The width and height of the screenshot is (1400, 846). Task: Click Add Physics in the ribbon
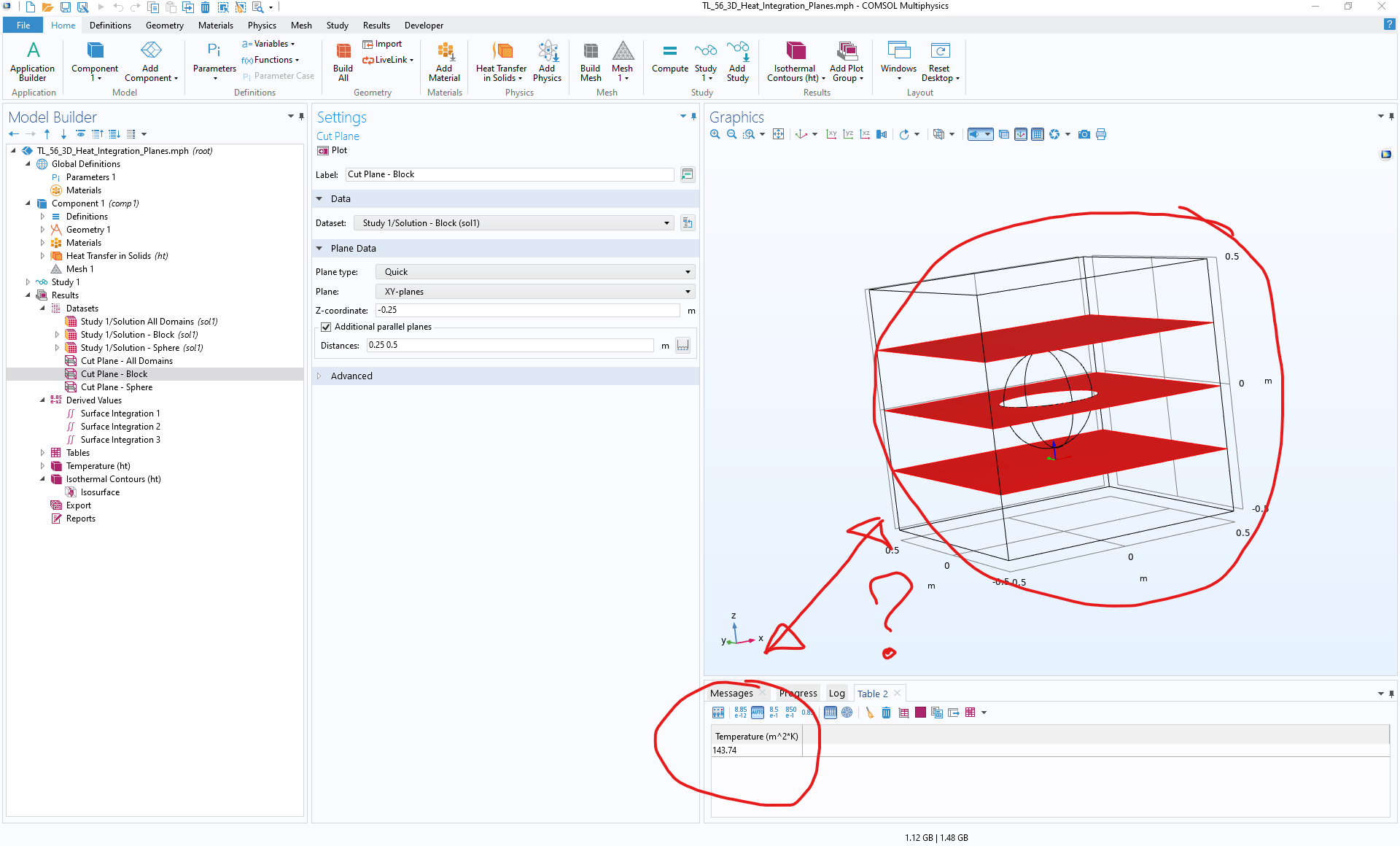(x=547, y=61)
